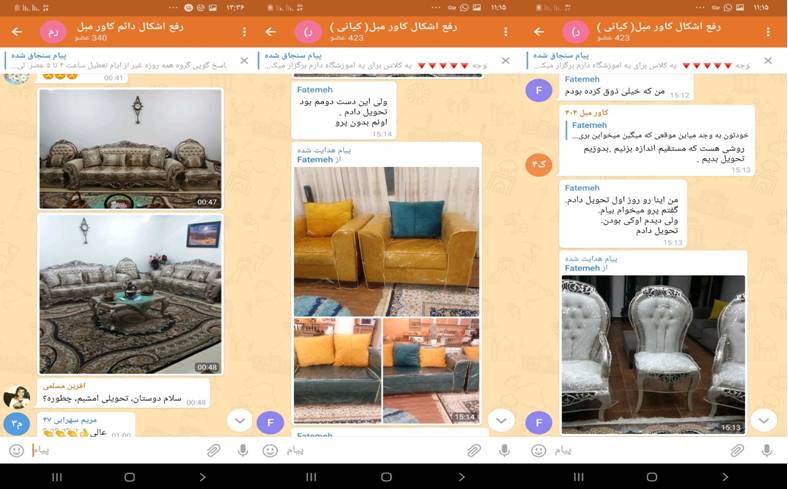Tap paperclip attach icon in right chat
Viewport: 788px width, 489px height.
(737, 451)
